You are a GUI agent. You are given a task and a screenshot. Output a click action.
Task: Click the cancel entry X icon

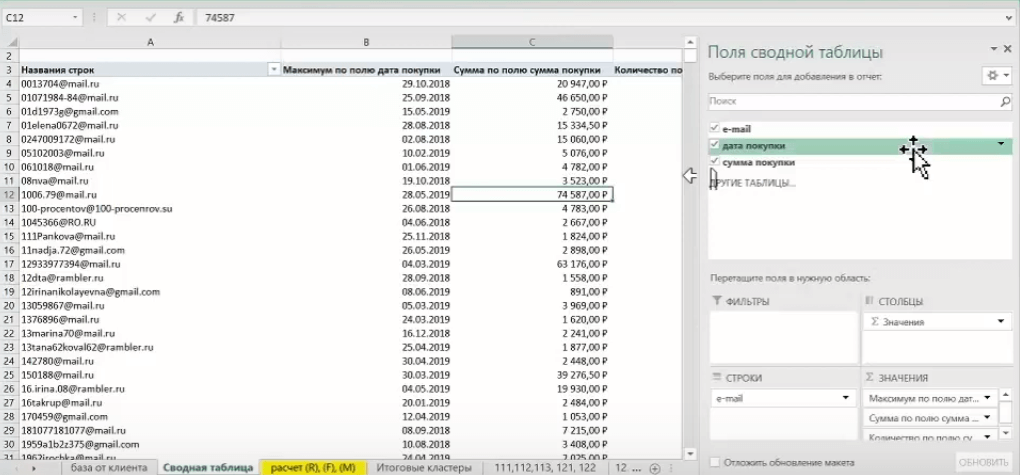pos(121,18)
